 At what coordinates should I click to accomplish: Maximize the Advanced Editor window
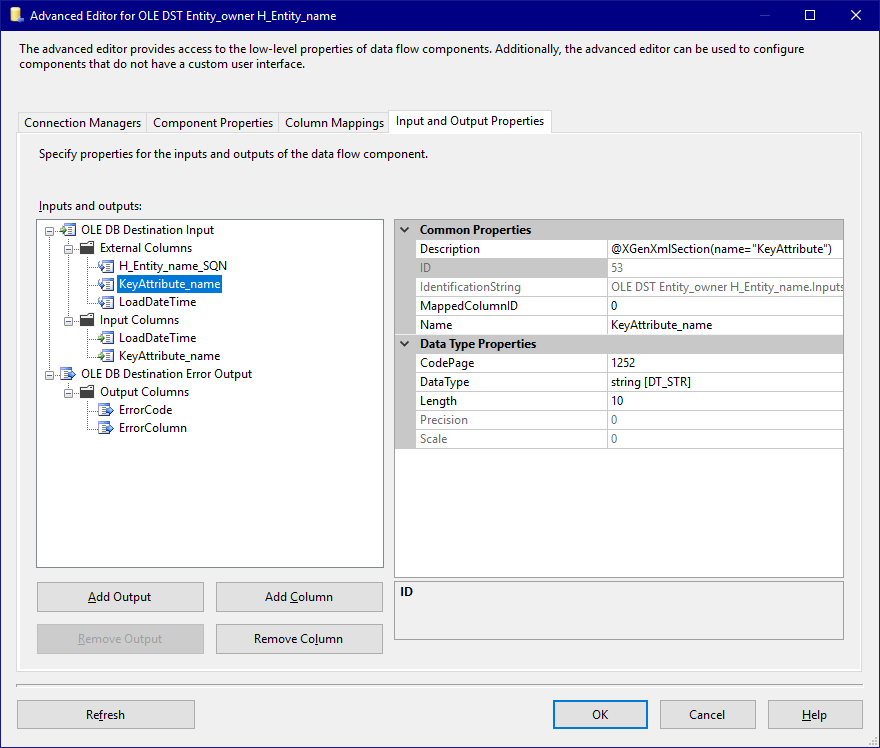tap(810, 15)
